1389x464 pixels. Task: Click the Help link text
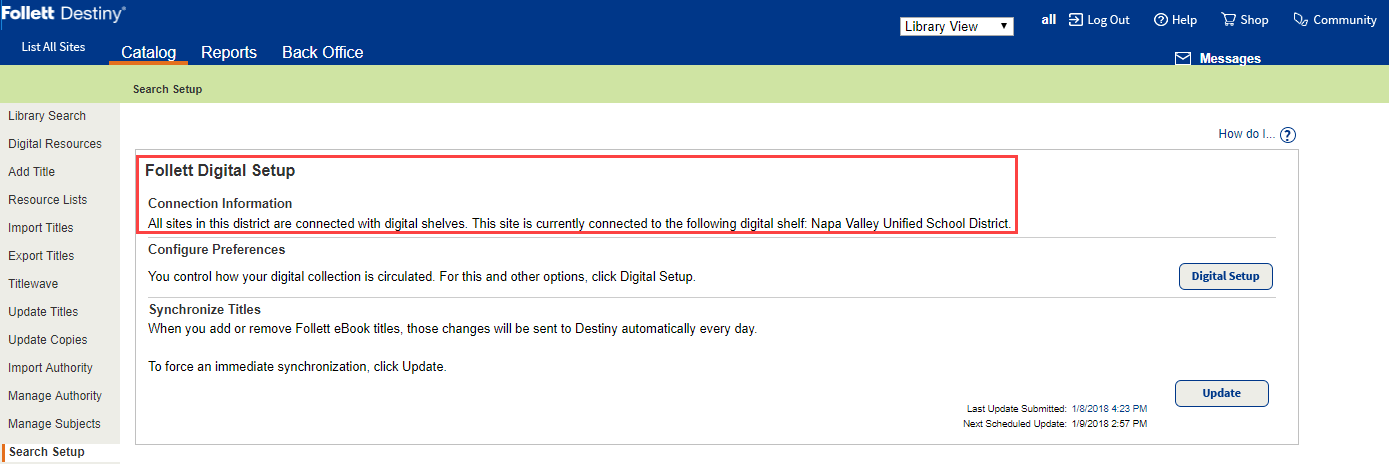click(x=1184, y=20)
